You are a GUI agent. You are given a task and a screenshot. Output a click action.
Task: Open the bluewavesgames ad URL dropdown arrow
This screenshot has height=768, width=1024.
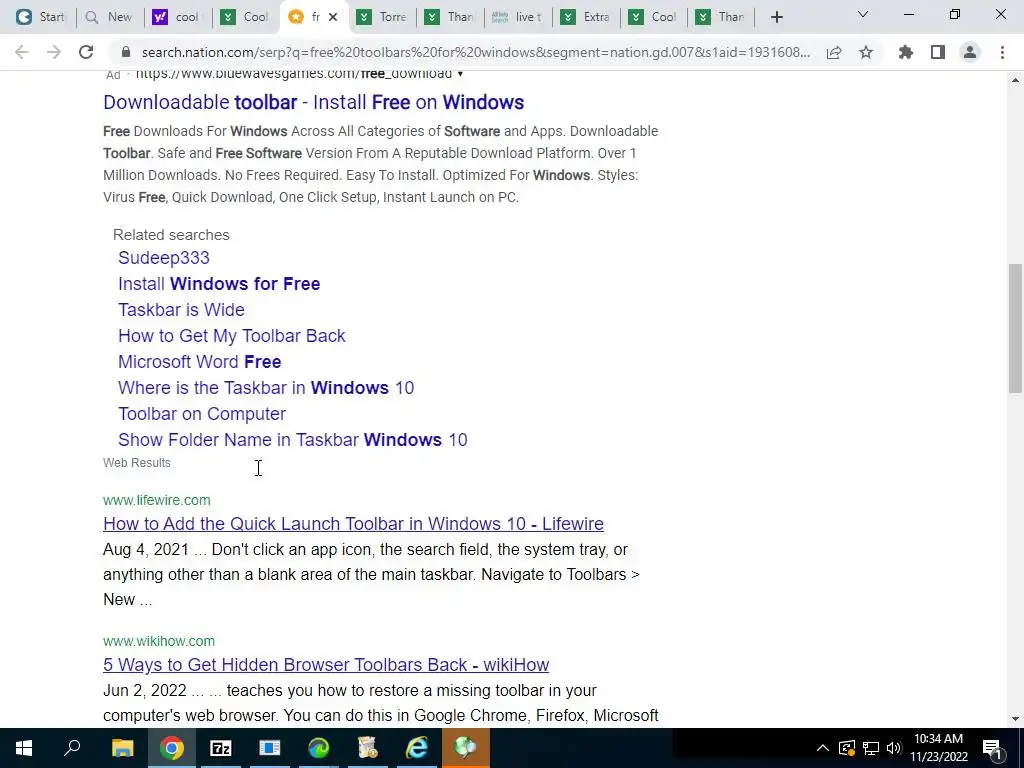460,74
